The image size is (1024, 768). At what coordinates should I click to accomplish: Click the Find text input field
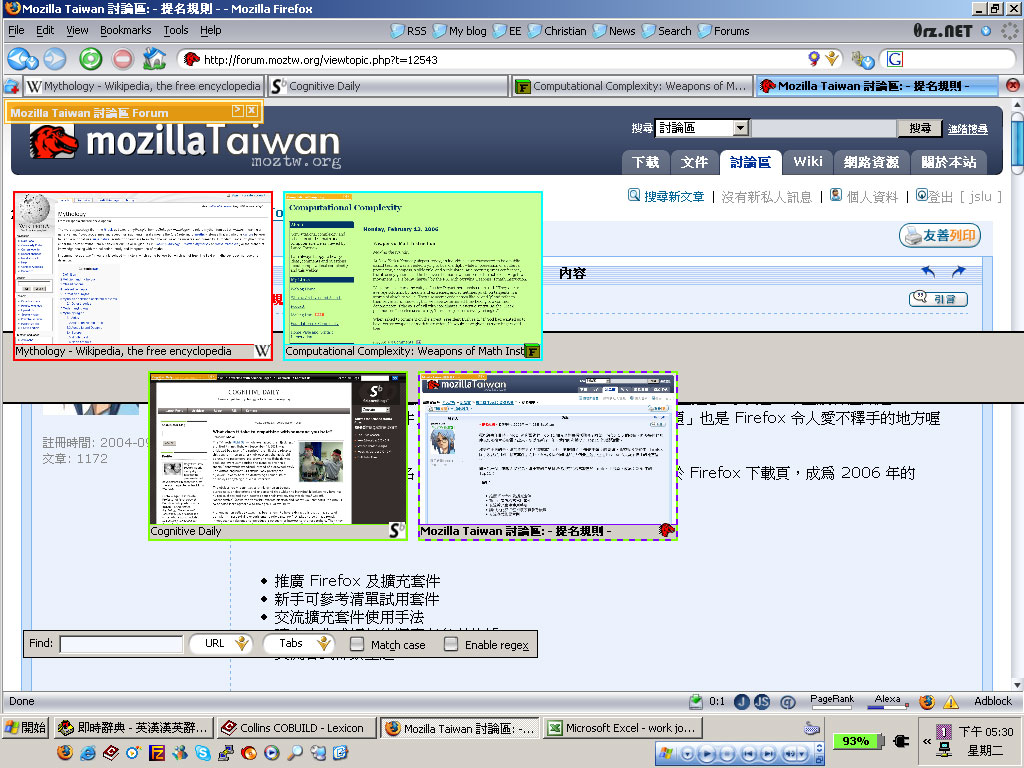pyautogui.click(x=120, y=644)
